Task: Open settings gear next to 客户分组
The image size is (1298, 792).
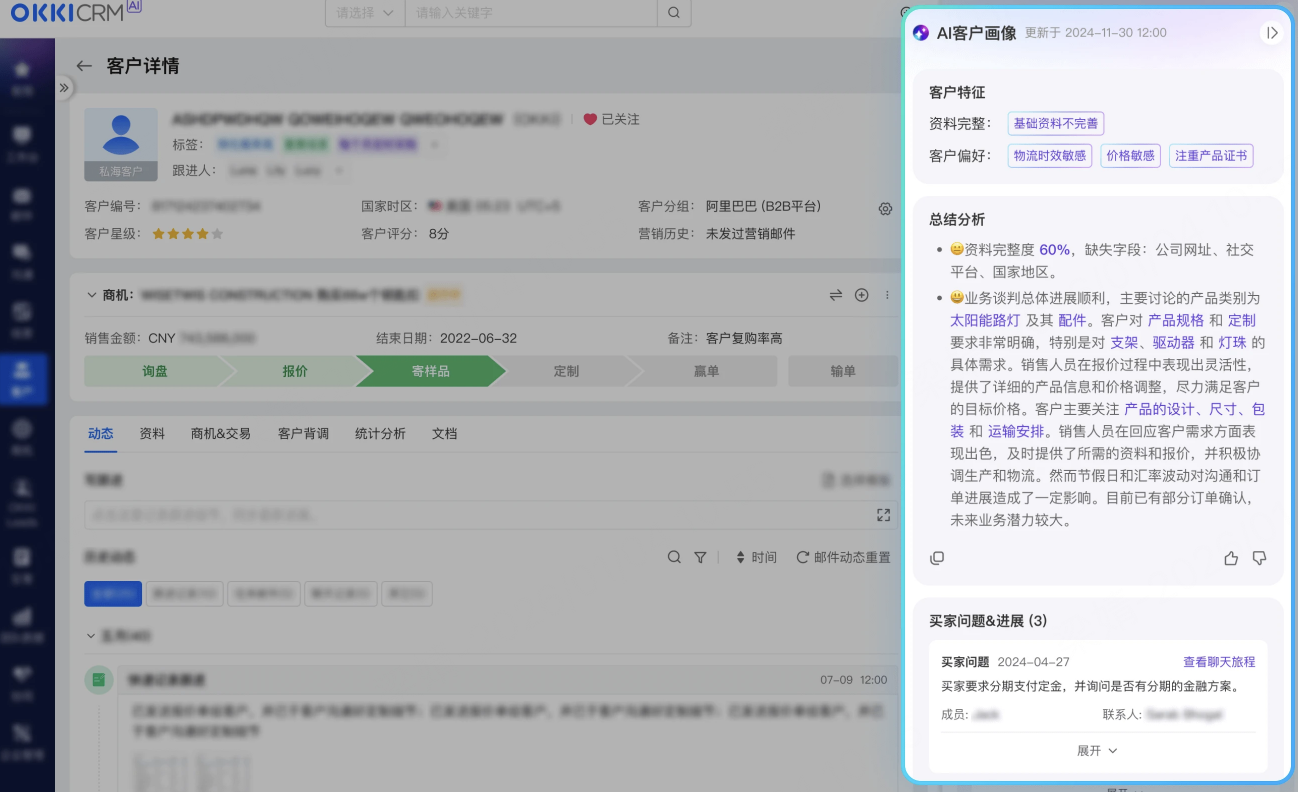Action: pyautogui.click(x=885, y=209)
